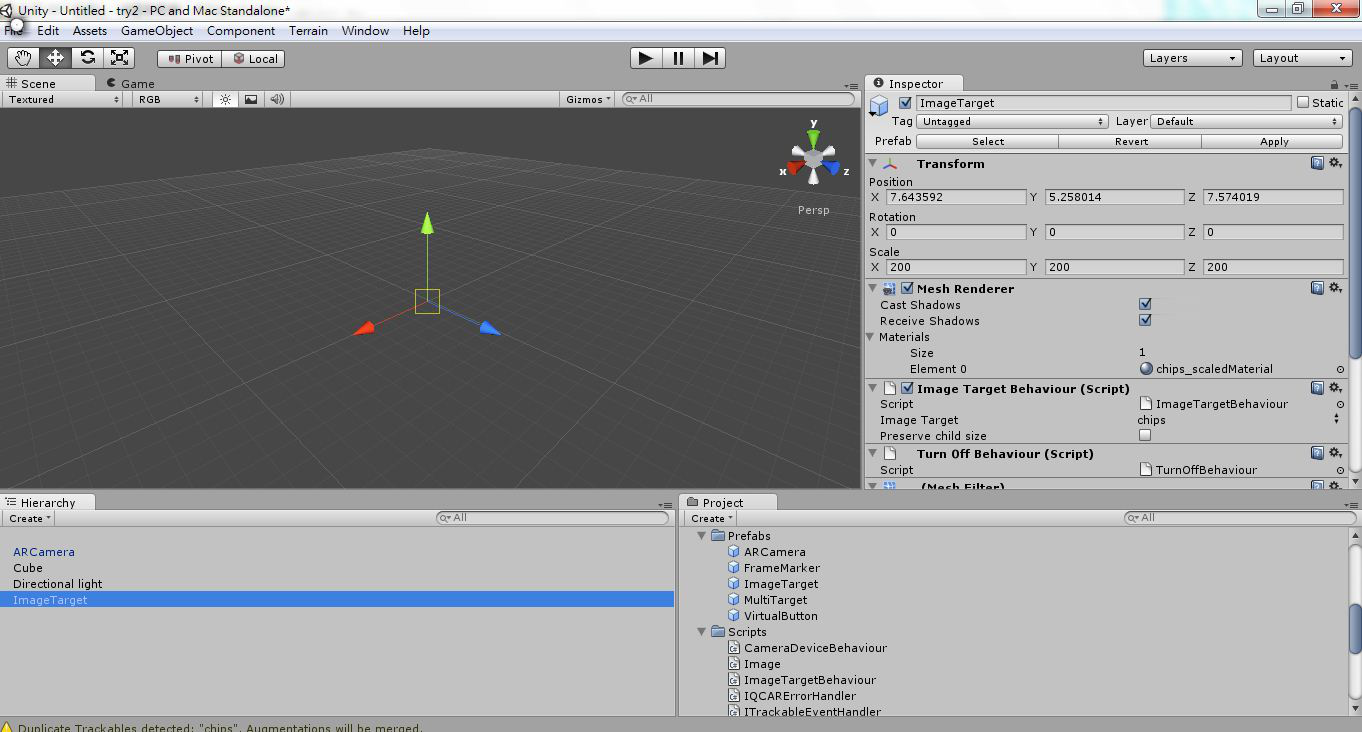Screen dimensions: 1362x732
Task: Select the Hand tool
Action: 23,58
